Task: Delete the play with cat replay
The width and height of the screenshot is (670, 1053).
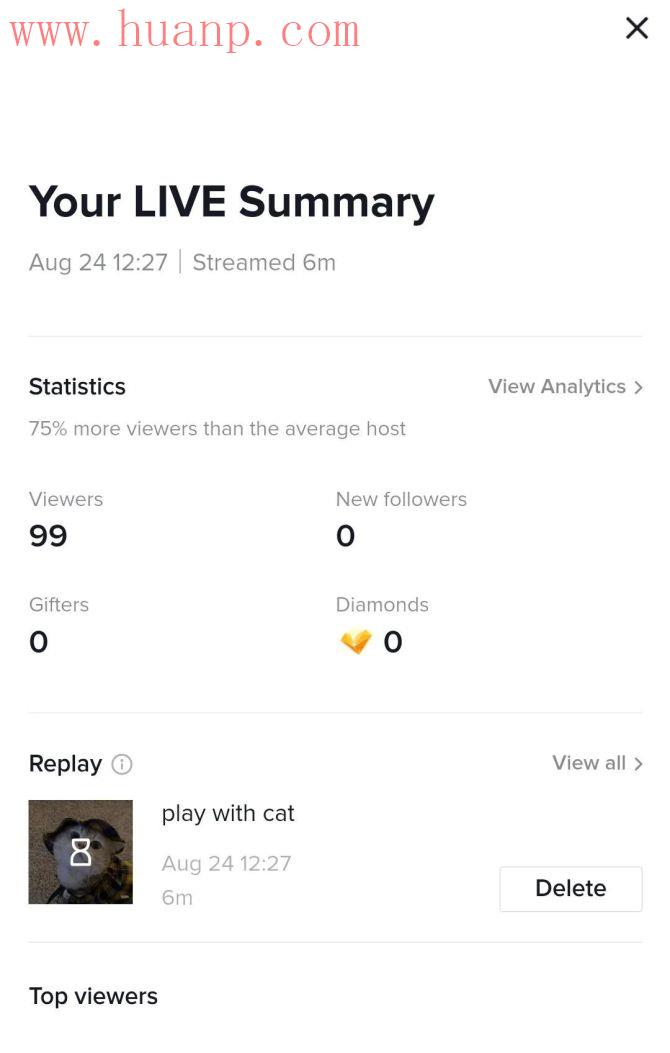Action: click(x=571, y=888)
